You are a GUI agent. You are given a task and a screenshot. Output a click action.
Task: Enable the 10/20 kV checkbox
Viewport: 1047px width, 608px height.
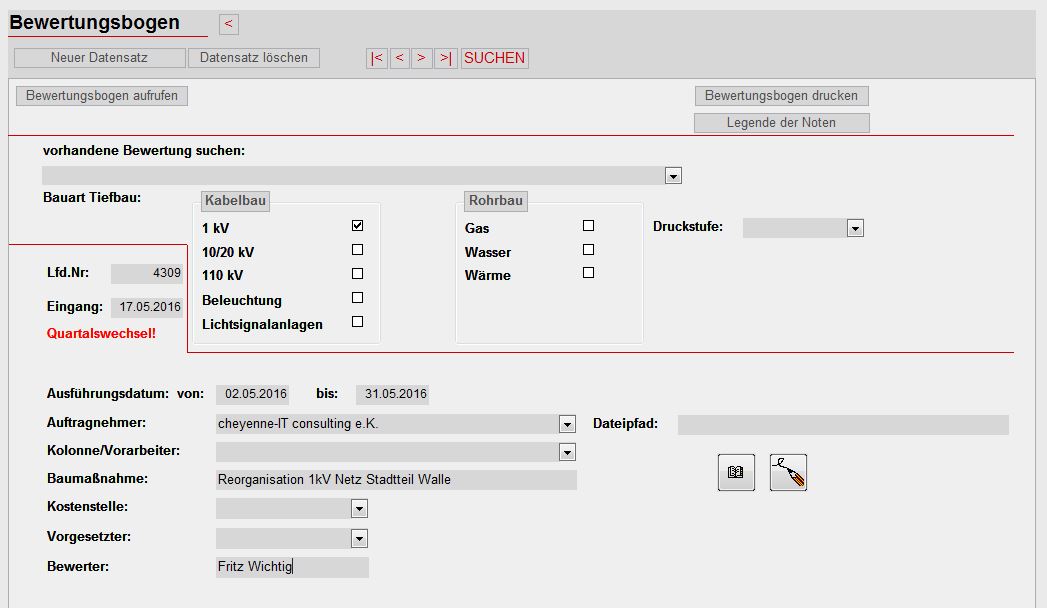point(357,250)
